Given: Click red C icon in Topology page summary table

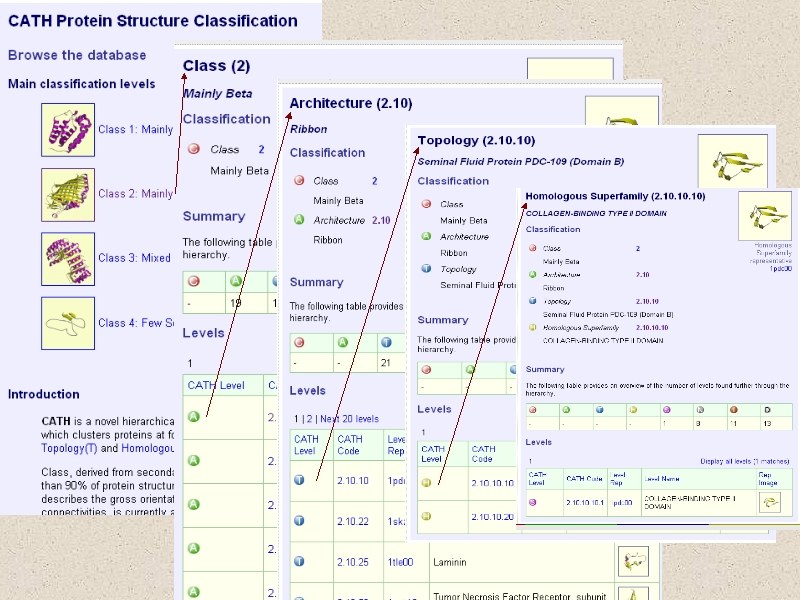Looking at the screenshot, I should 427,370.
